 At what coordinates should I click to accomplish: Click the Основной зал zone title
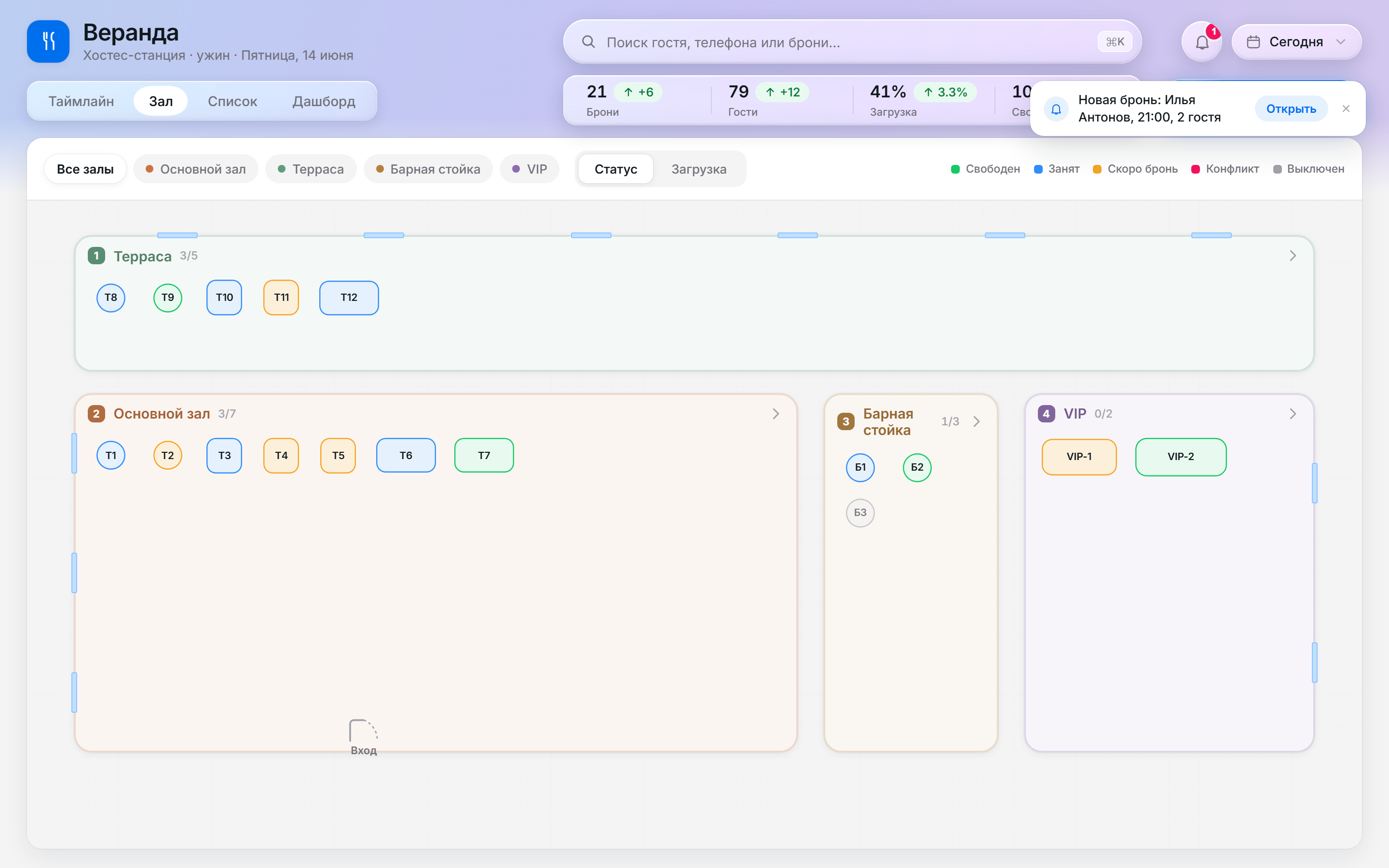click(162, 413)
